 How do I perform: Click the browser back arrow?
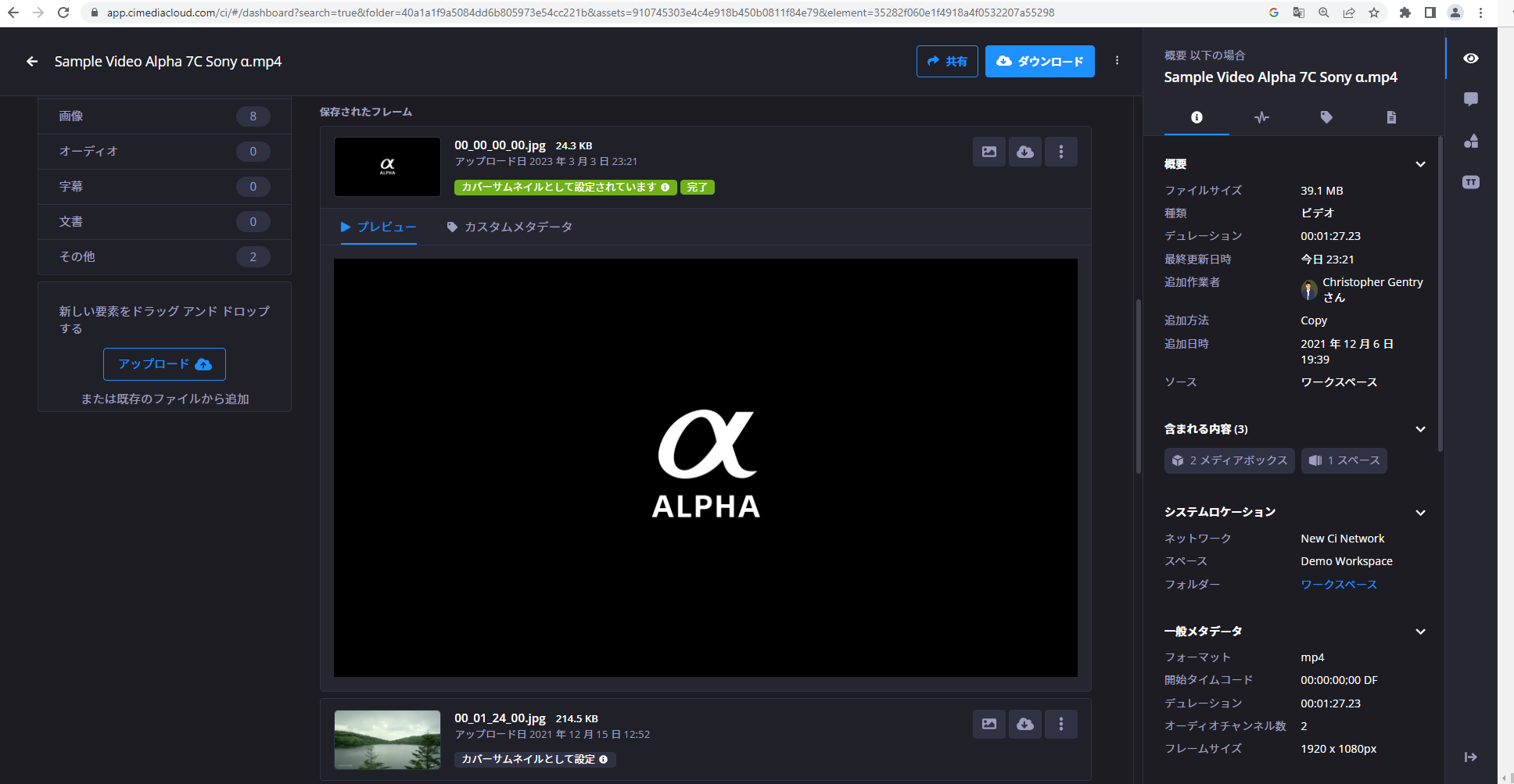coord(13,13)
